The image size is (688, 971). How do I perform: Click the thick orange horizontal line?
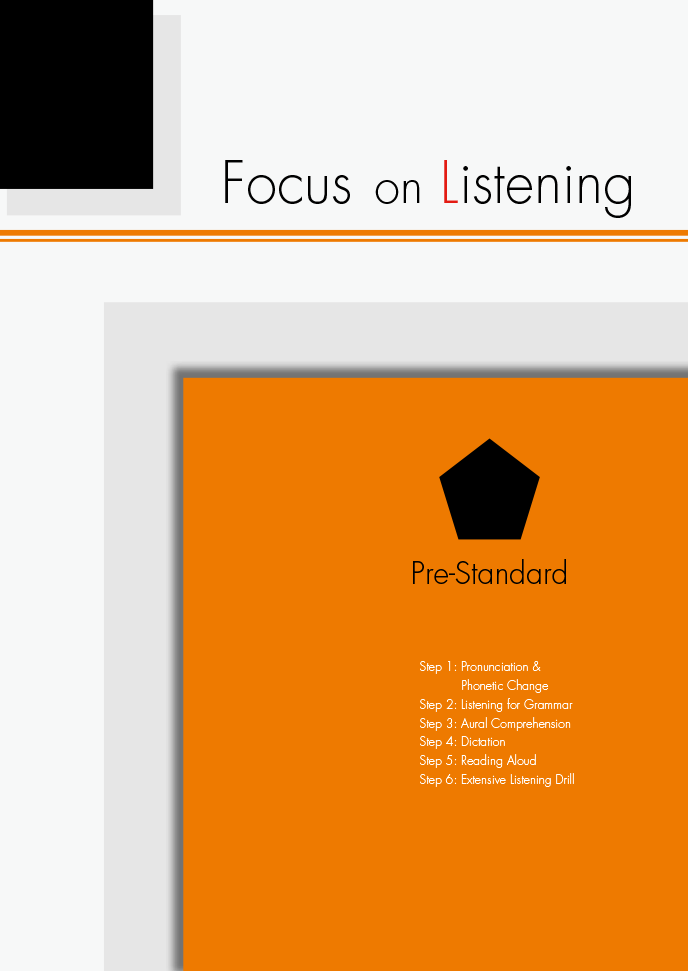tap(344, 233)
